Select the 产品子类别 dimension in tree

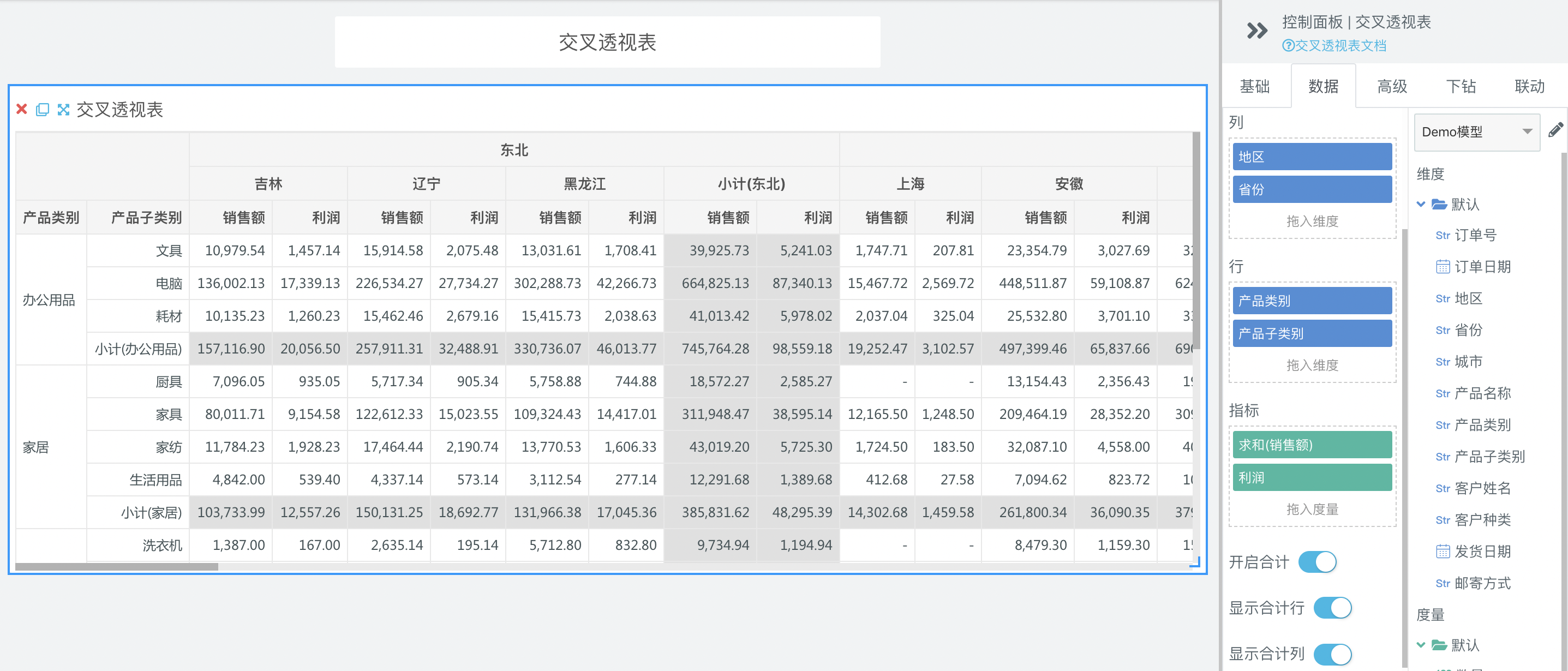pyautogui.click(x=1489, y=457)
